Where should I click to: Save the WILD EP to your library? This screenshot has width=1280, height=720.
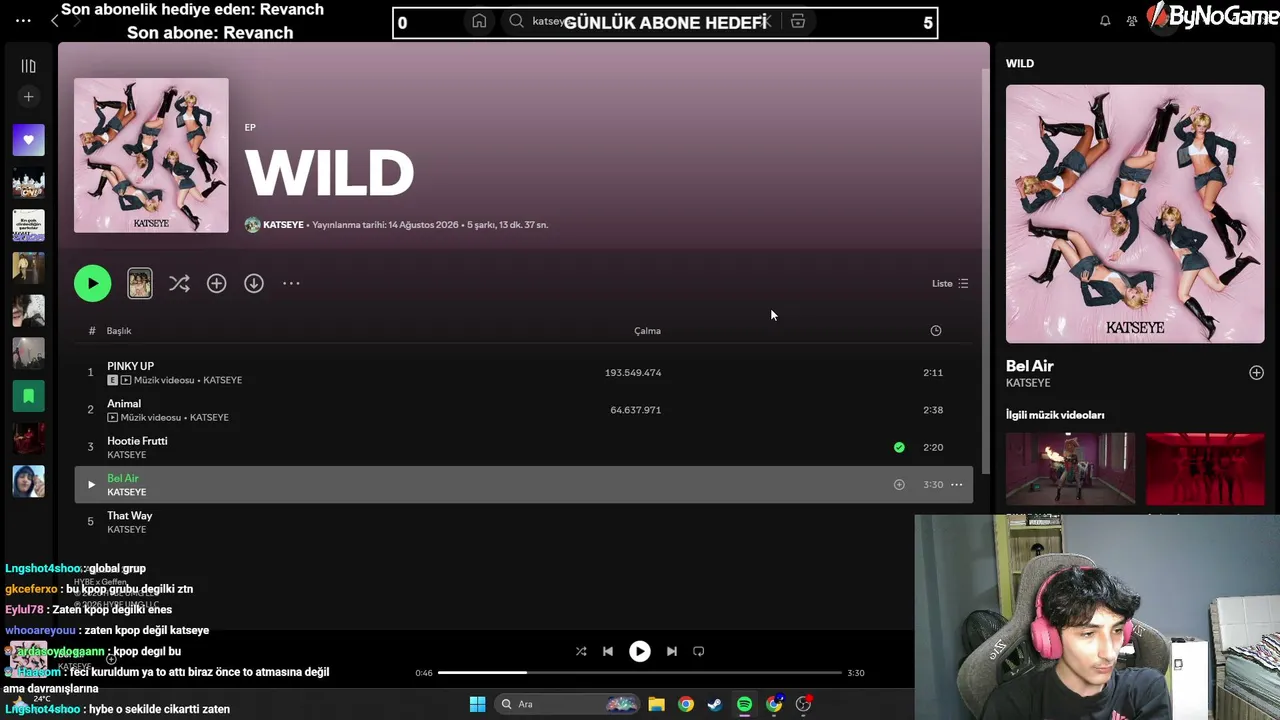216,283
